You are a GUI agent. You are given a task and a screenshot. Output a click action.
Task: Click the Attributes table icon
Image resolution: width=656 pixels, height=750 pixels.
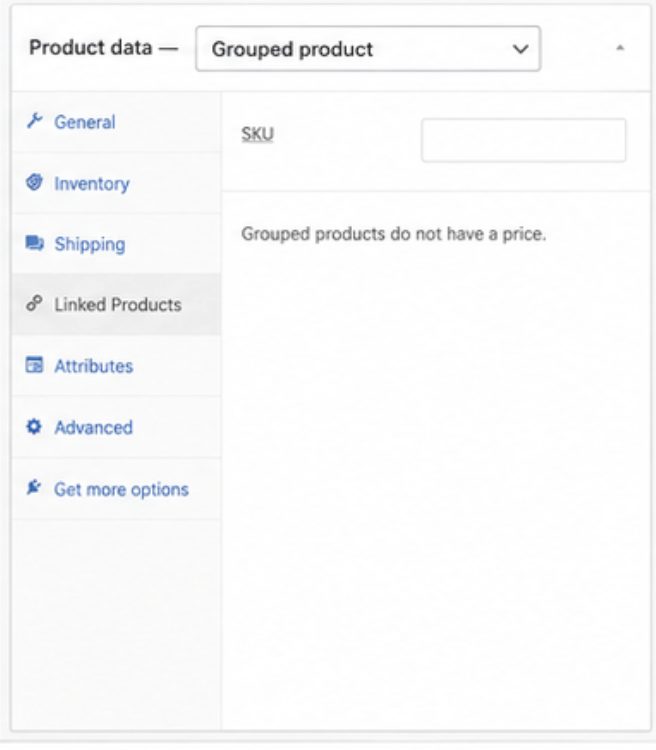point(34,365)
